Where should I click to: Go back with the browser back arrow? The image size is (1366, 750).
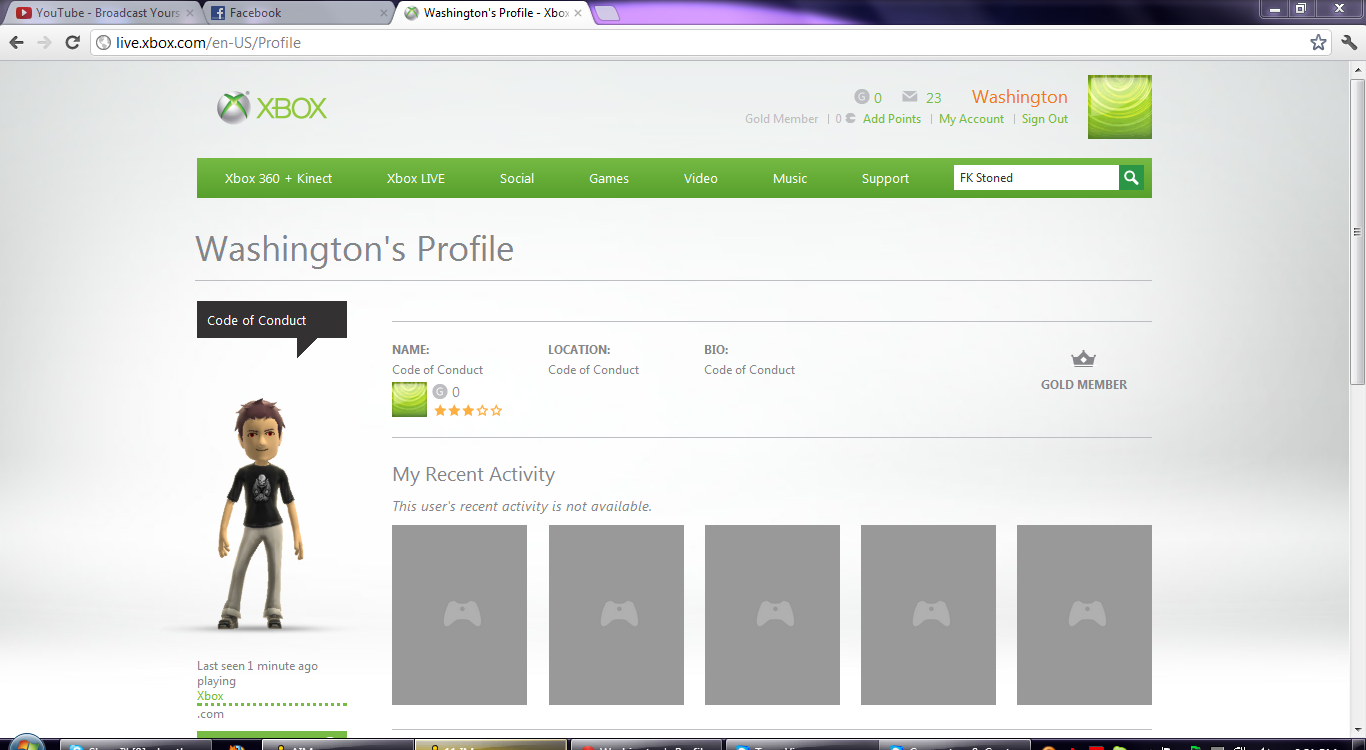coord(16,42)
